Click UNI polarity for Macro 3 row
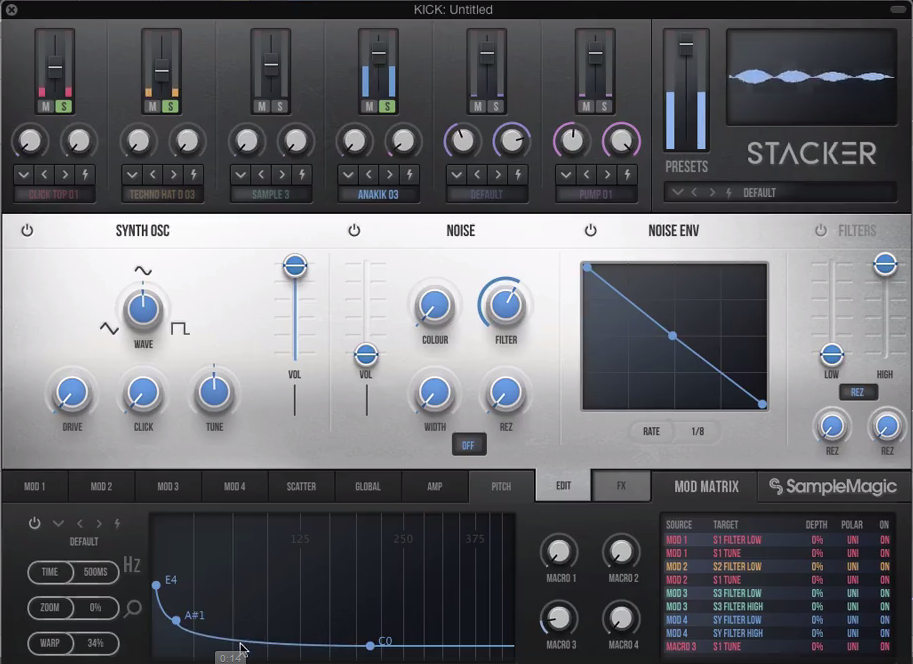913x664 pixels. pyautogui.click(x=852, y=647)
